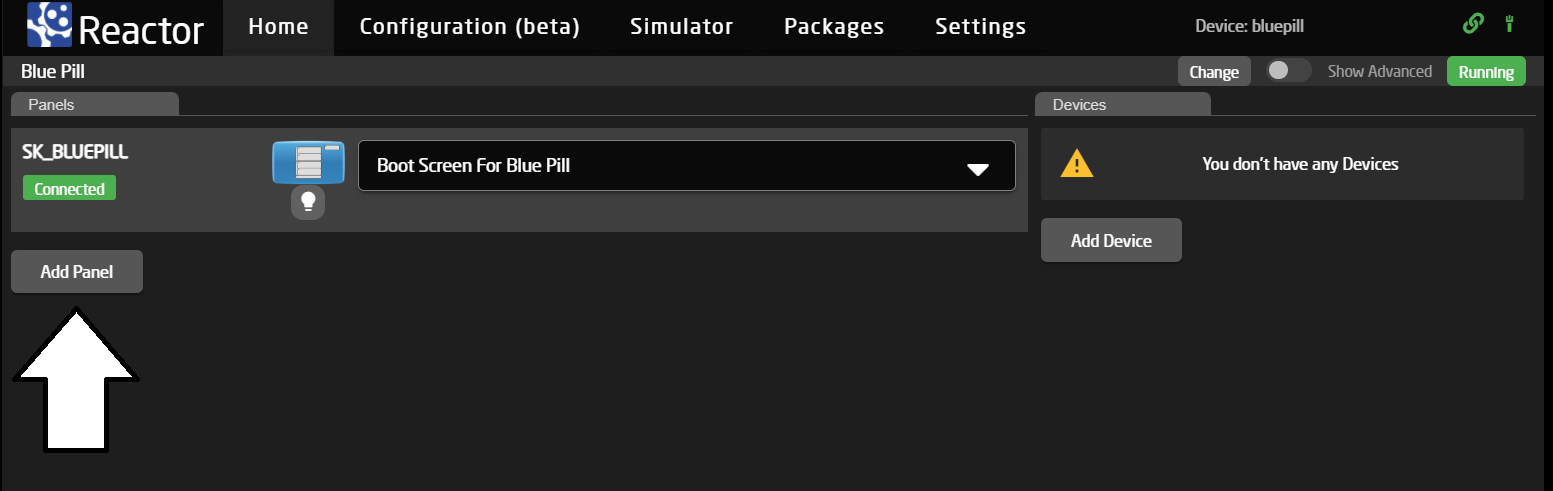Open the Boot Screen For Blue Pill combo box

tap(686, 165)
